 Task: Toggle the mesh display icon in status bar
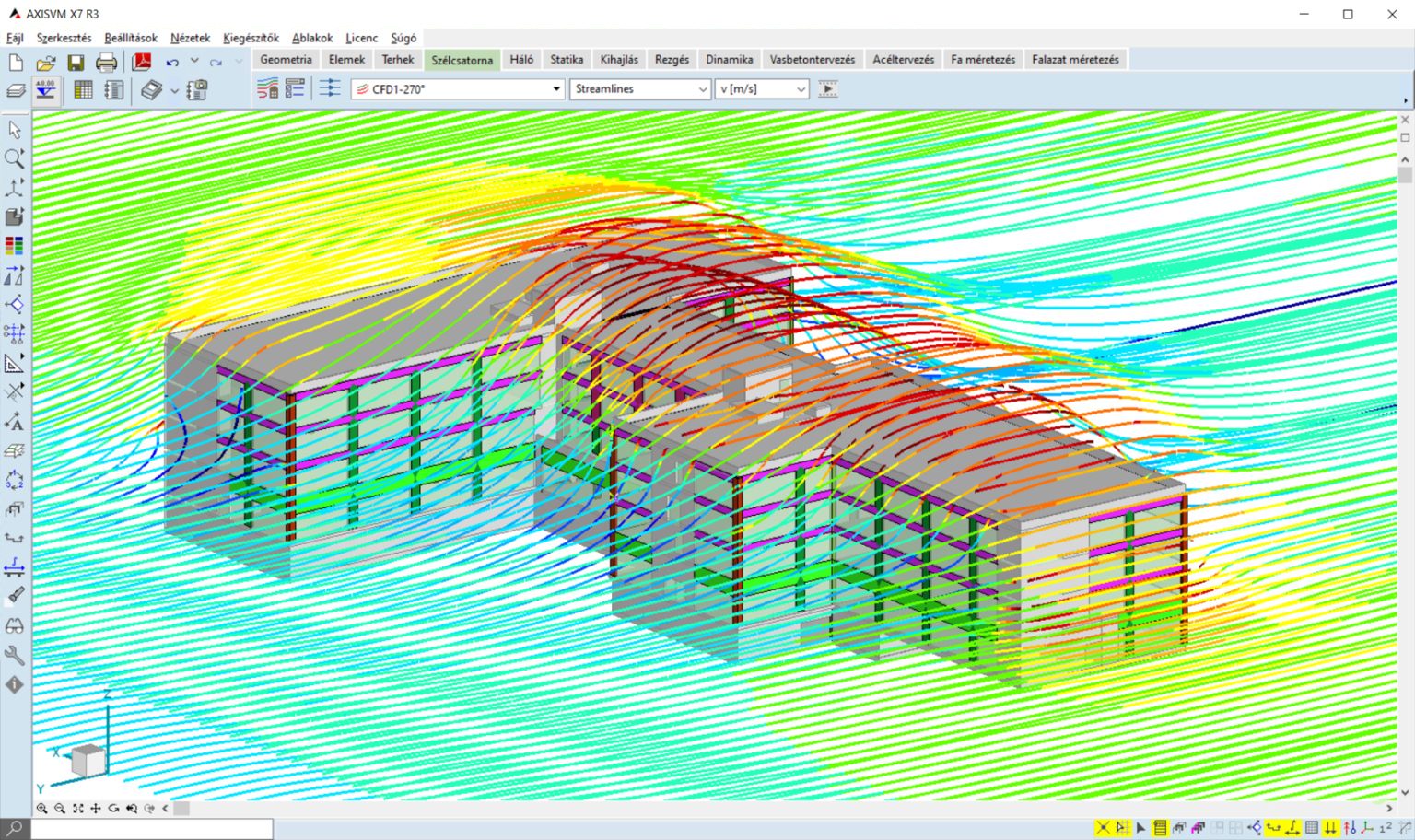[x=1312, y=828]
